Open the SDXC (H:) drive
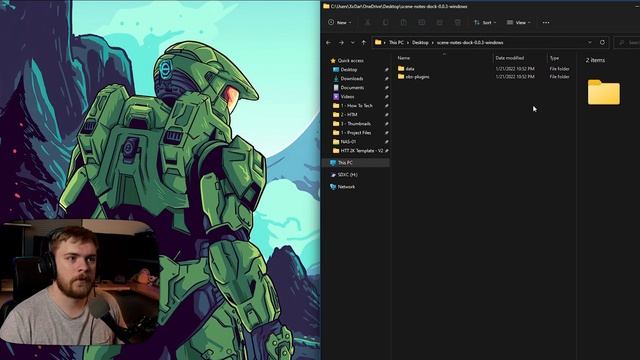Viewport: 640px width, 360px height. pyautogui.click(x=344, y=175)
